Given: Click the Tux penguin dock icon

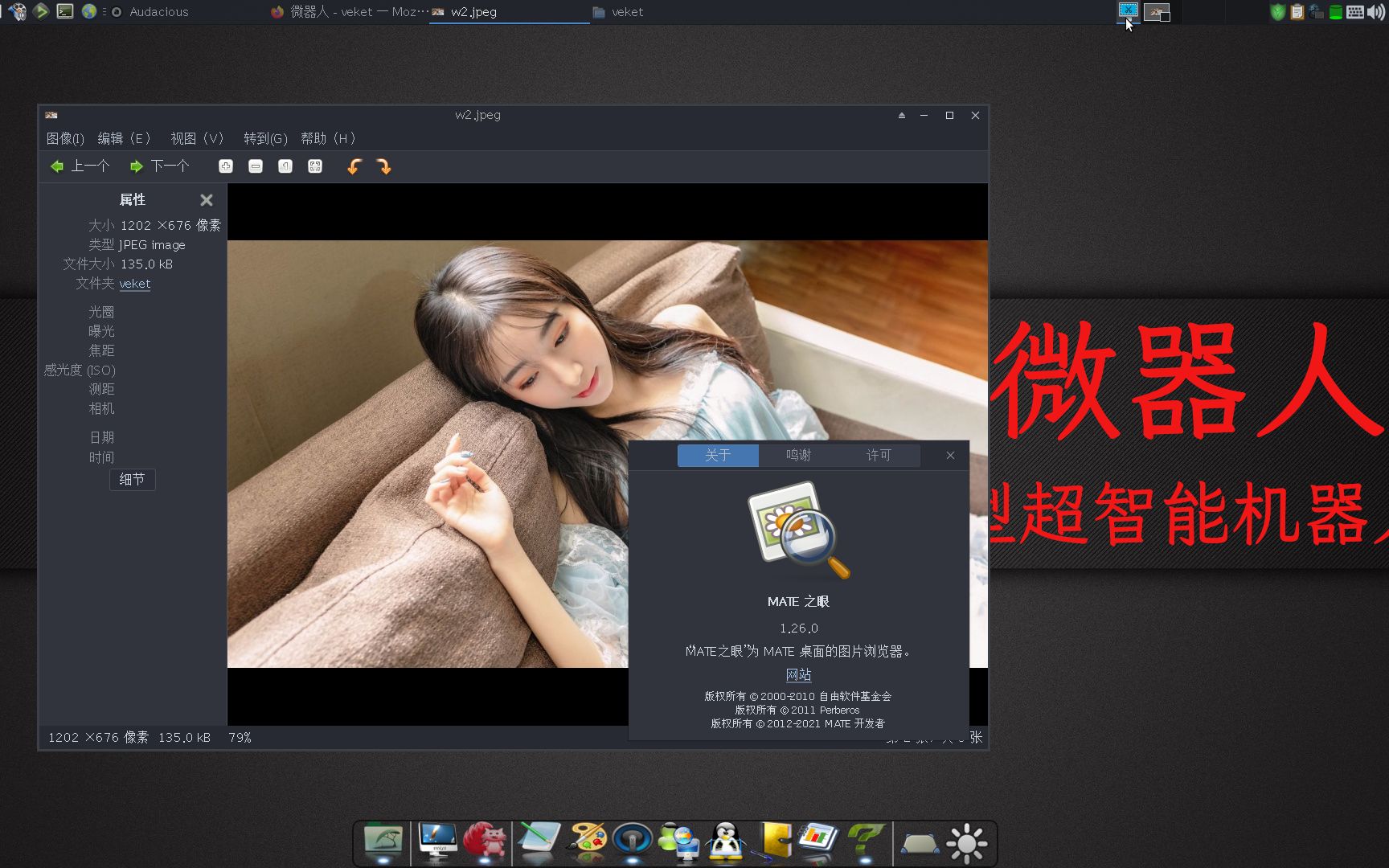Looking at the screenshot, I should click(x=726, y=842).
